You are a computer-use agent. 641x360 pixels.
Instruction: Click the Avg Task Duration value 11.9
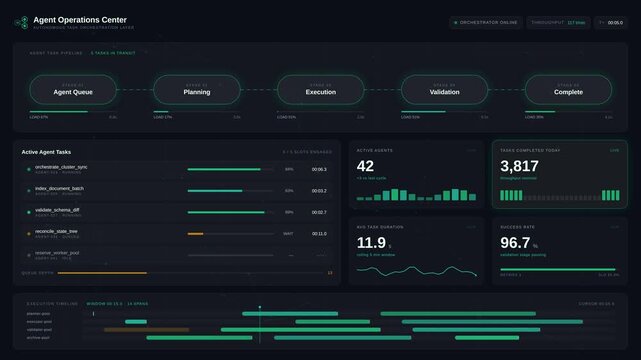pyautogui.click(x=371, y=243)
